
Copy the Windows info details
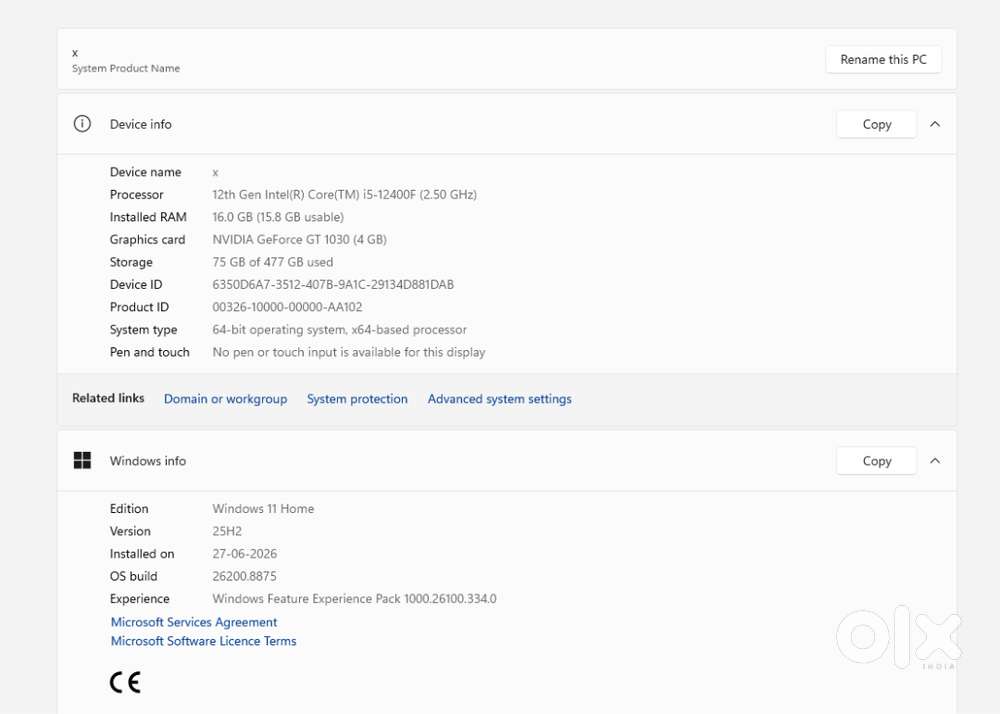(876, 461)
